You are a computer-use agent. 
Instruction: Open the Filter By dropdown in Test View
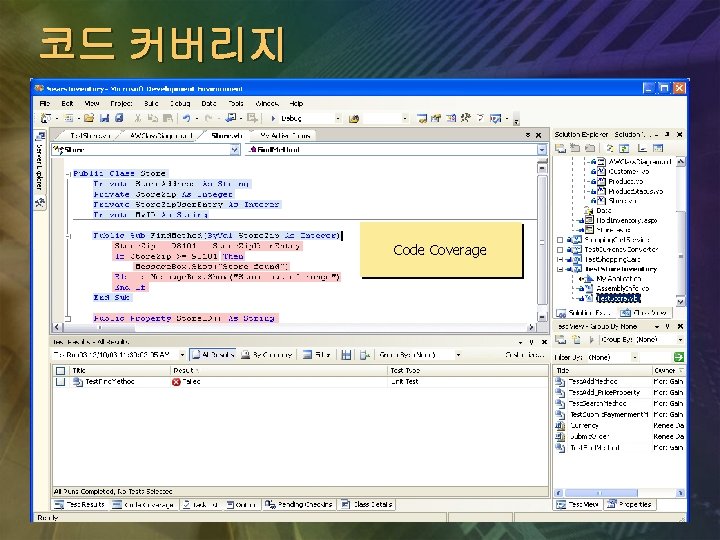coord(634,357)
